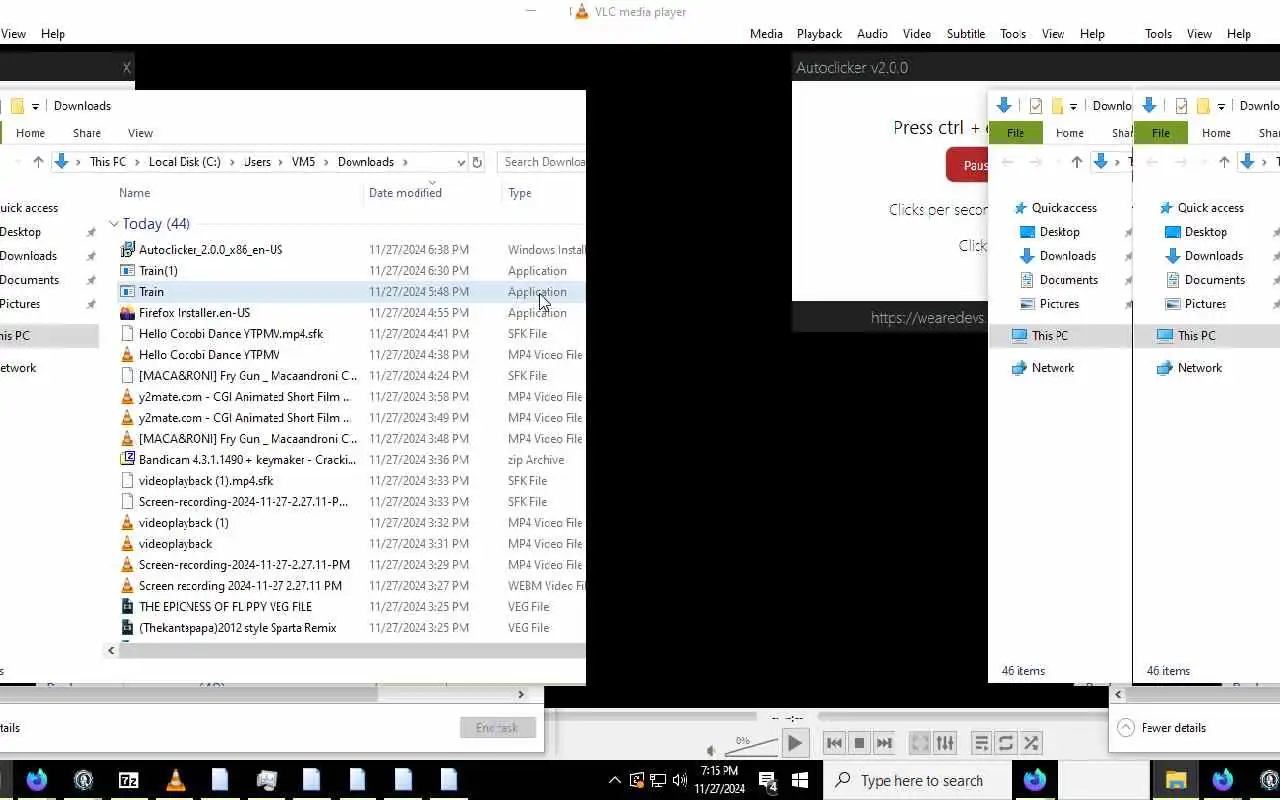Toggle VLC shuffle random button
Screen dimensions: 1280x800
tap(1031, 743)
